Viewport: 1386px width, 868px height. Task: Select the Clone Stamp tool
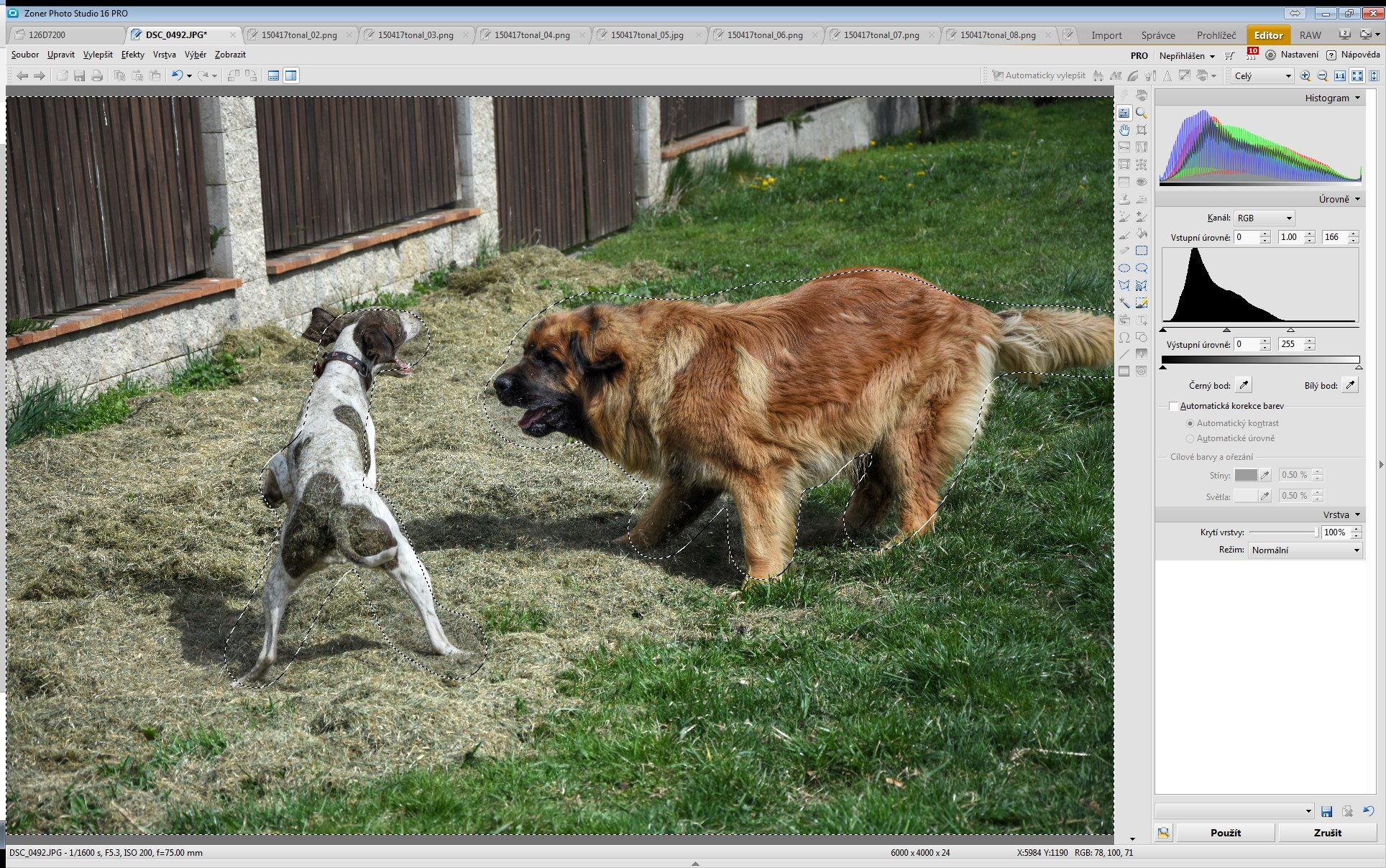tap(1124, 199)
